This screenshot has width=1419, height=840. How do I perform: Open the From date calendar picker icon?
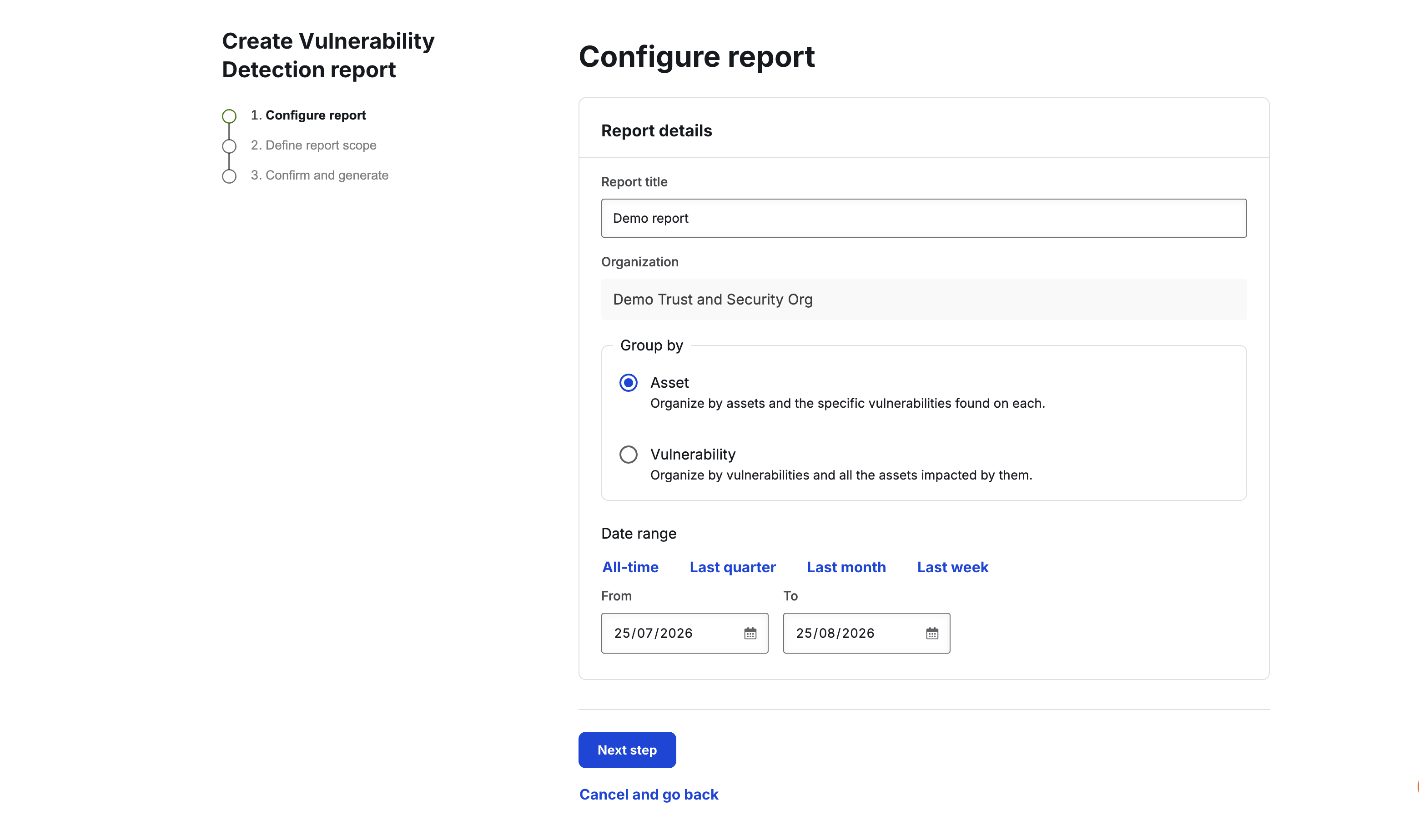point(750,633)
